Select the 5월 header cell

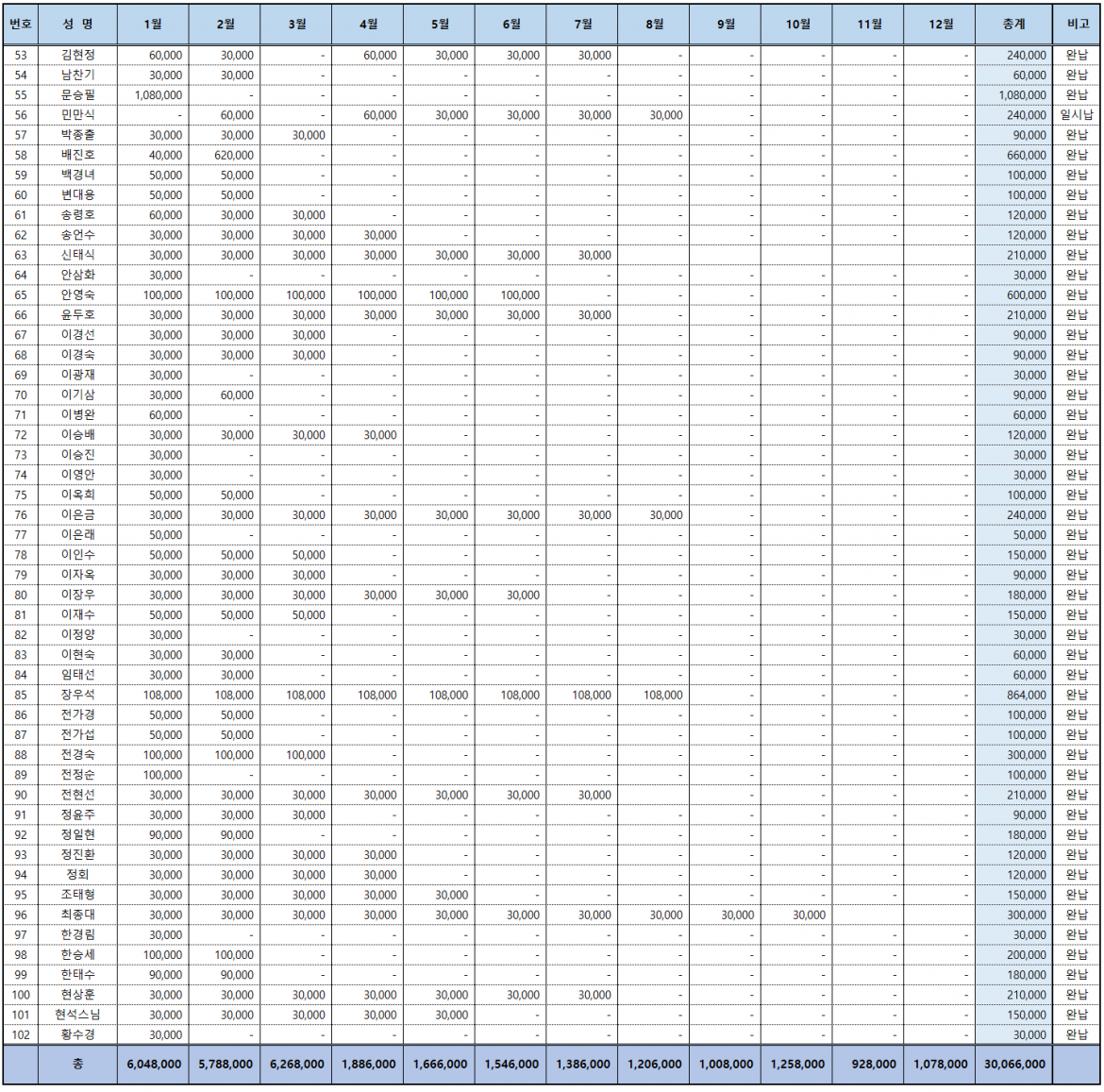coord(440,24)
